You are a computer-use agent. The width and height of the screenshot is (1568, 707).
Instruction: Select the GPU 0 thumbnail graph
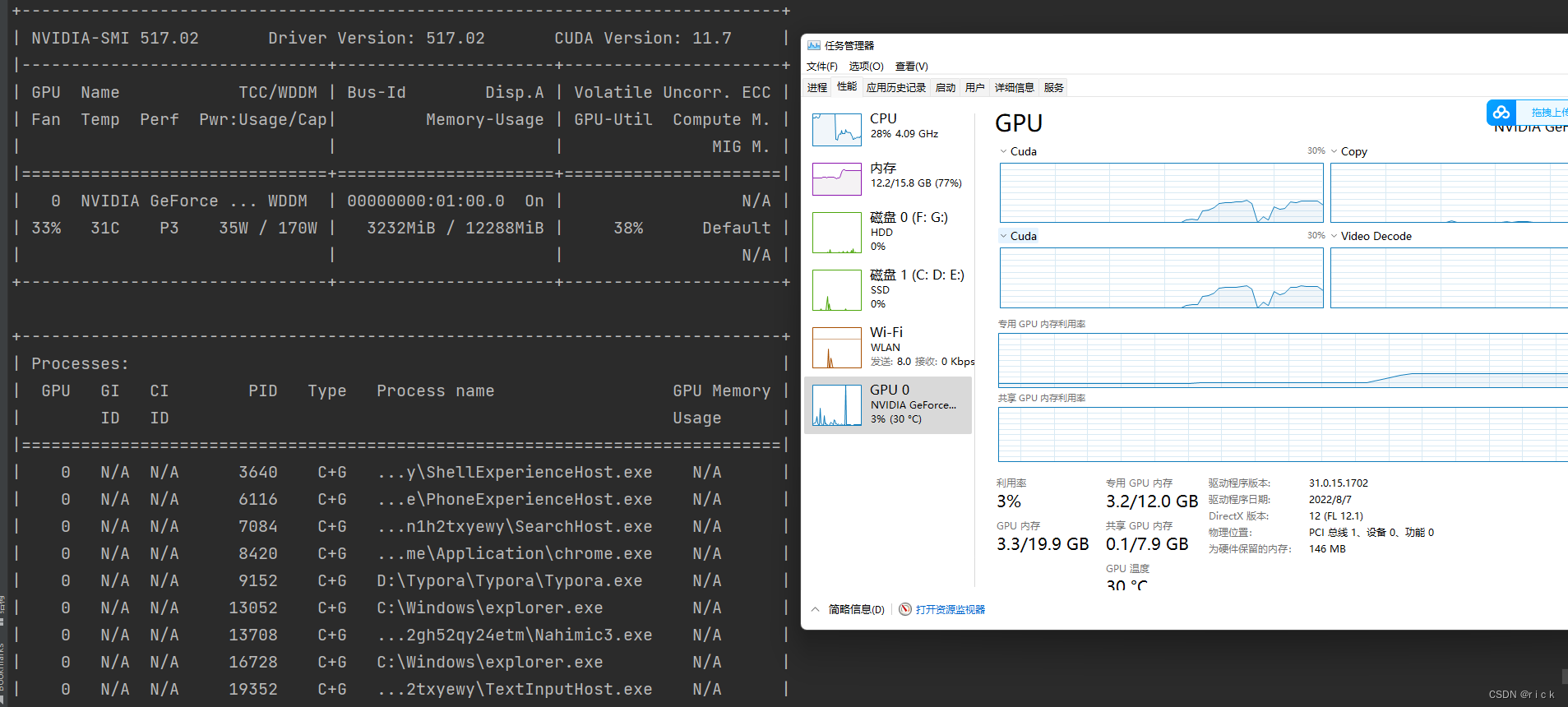point(837,405)
